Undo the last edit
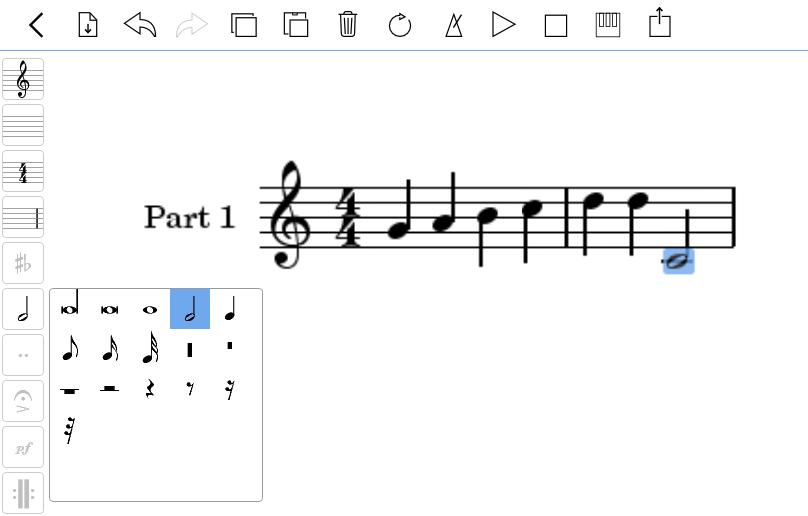808x516 pixels. [140, 25]
